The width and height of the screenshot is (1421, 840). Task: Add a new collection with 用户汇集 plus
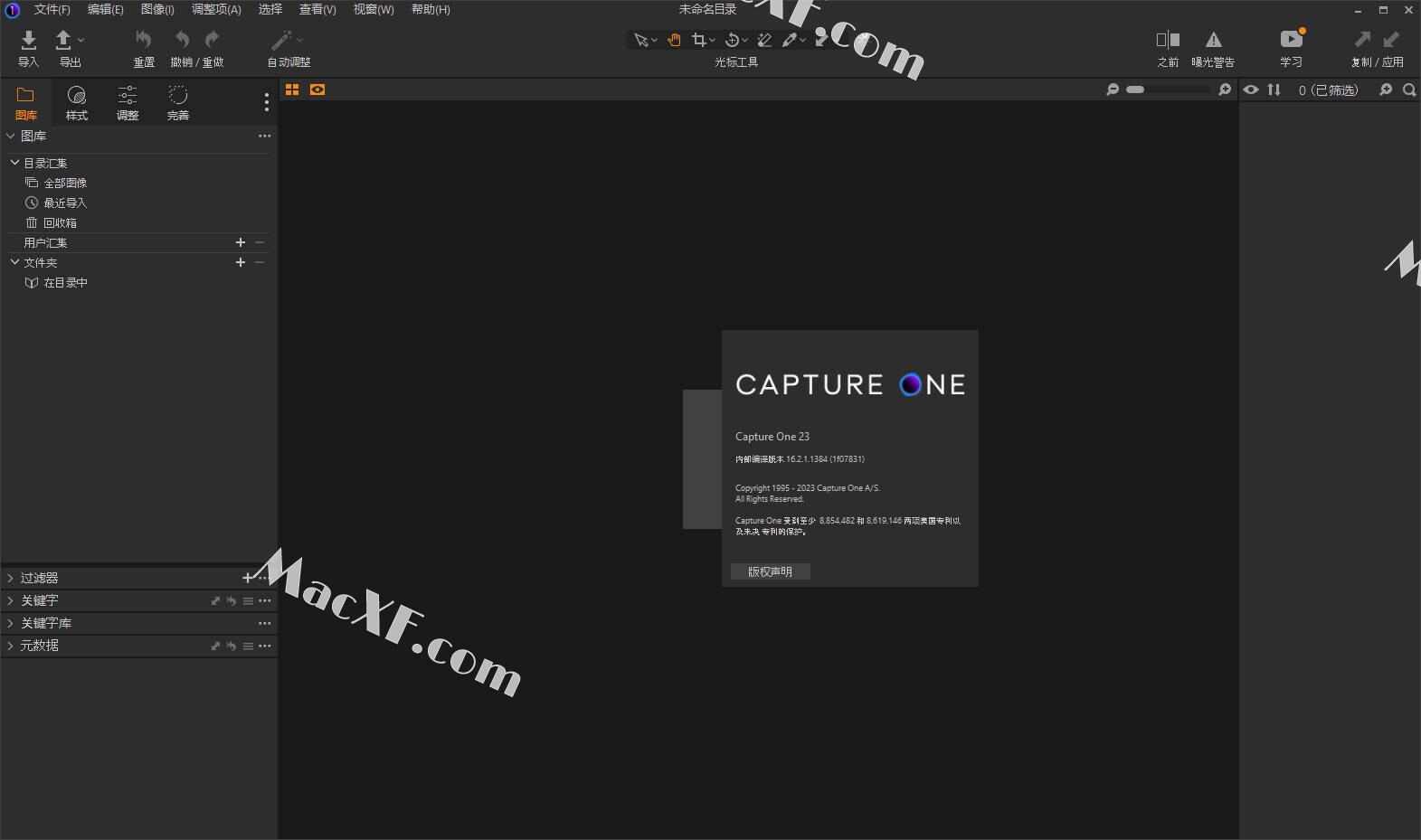click(x=241, y=242)
